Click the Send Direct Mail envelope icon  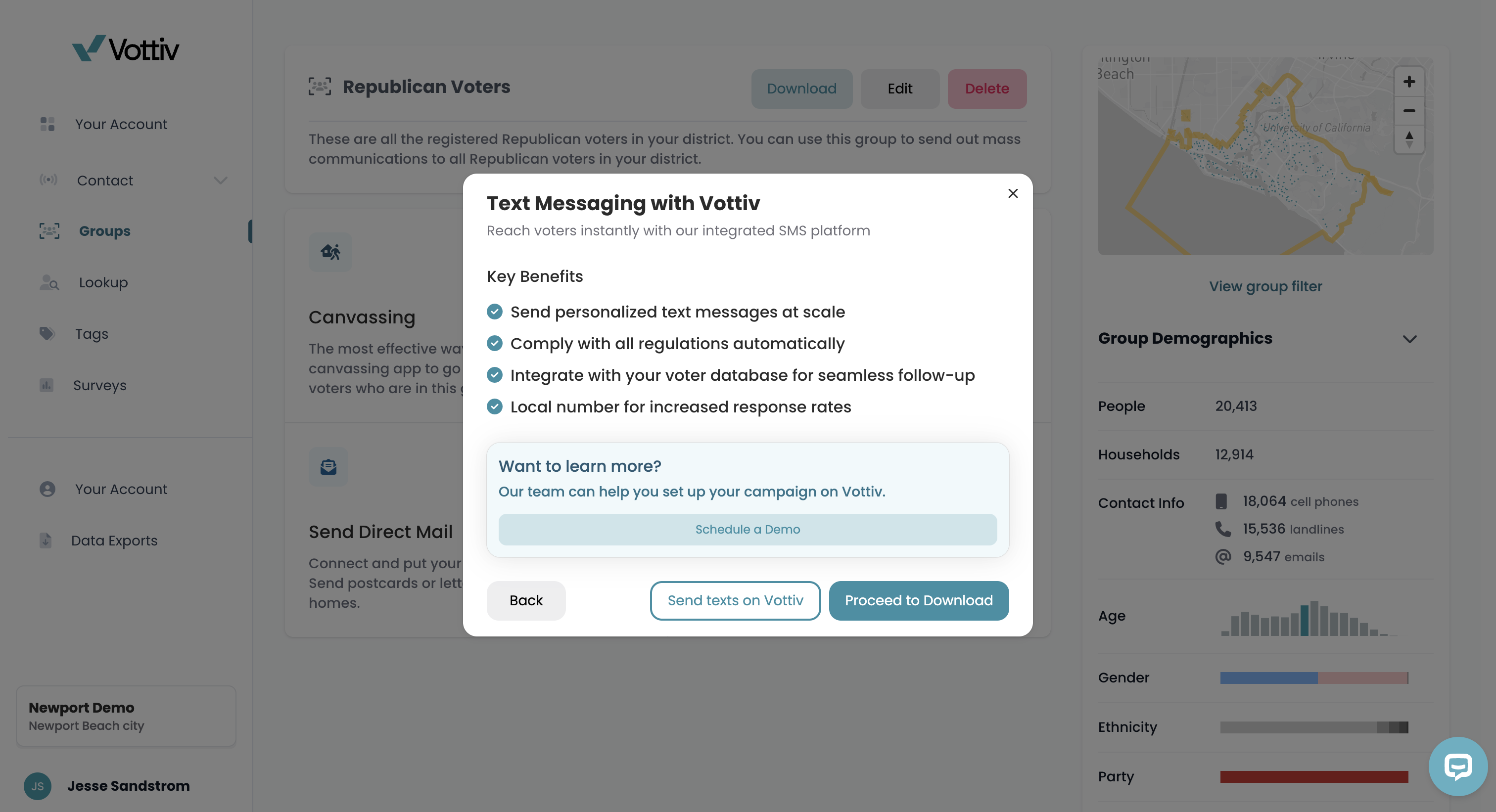(328, 467)
